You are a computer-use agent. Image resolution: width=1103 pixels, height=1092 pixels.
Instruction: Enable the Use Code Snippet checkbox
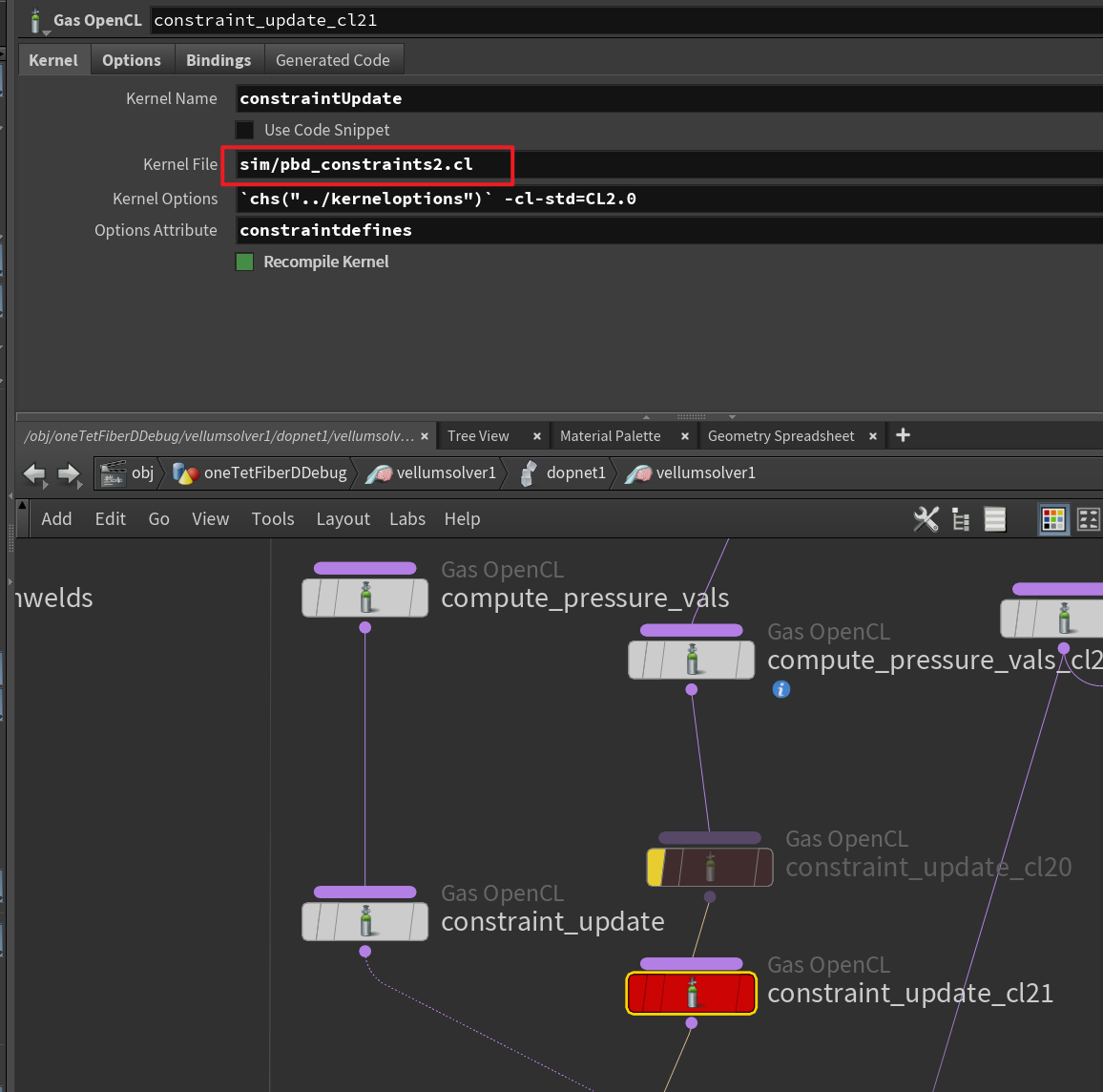pos(245,130)
